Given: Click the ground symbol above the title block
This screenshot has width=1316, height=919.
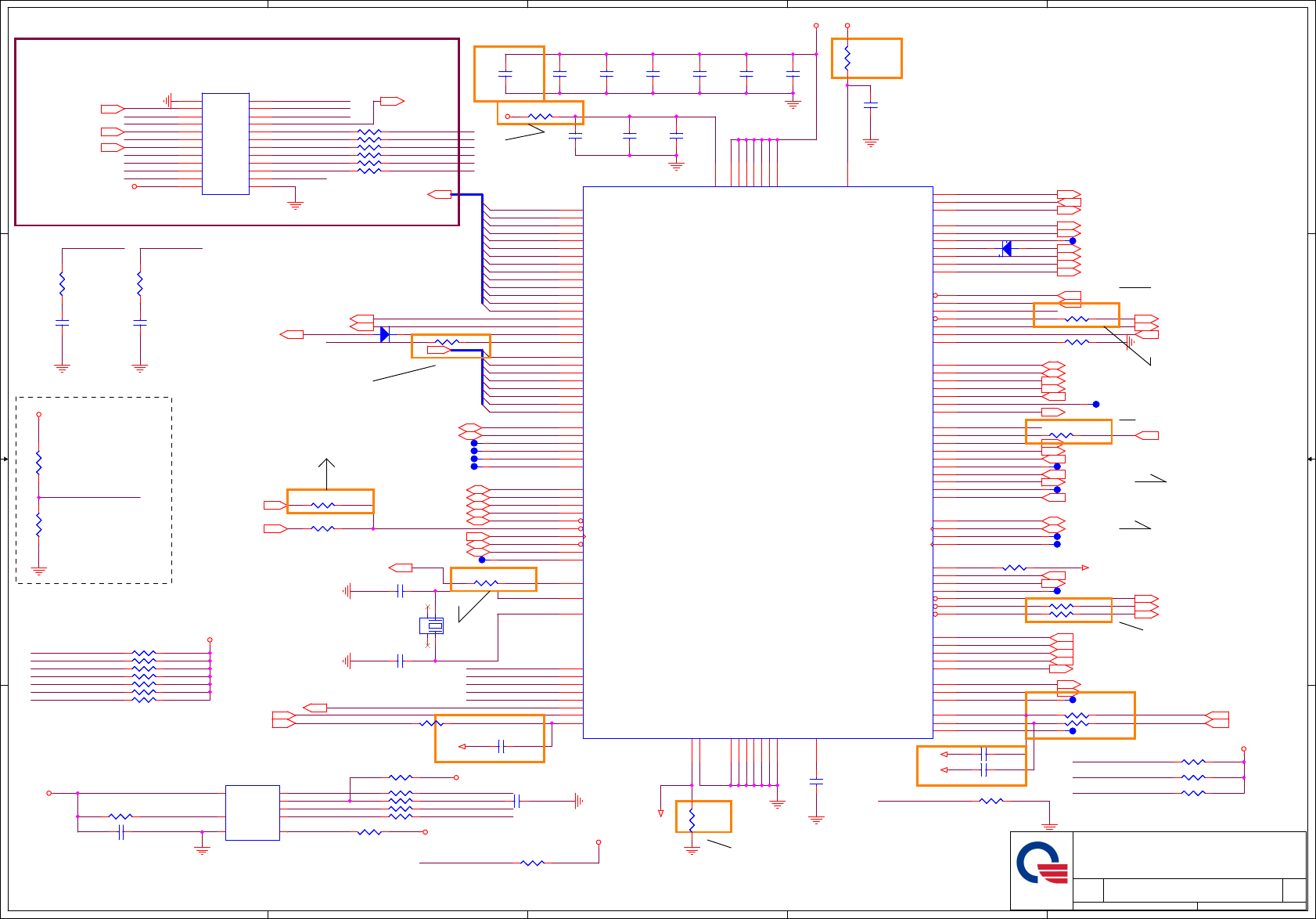Looking at the screenshot, I should [x=1049, y=827].
